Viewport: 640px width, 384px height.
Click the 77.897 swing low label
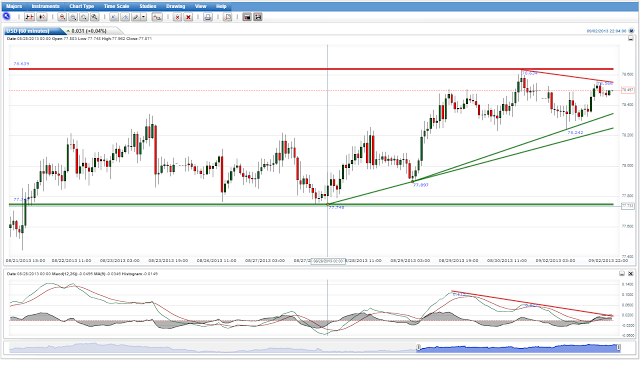pyautogui.click(x=421, y=185)
